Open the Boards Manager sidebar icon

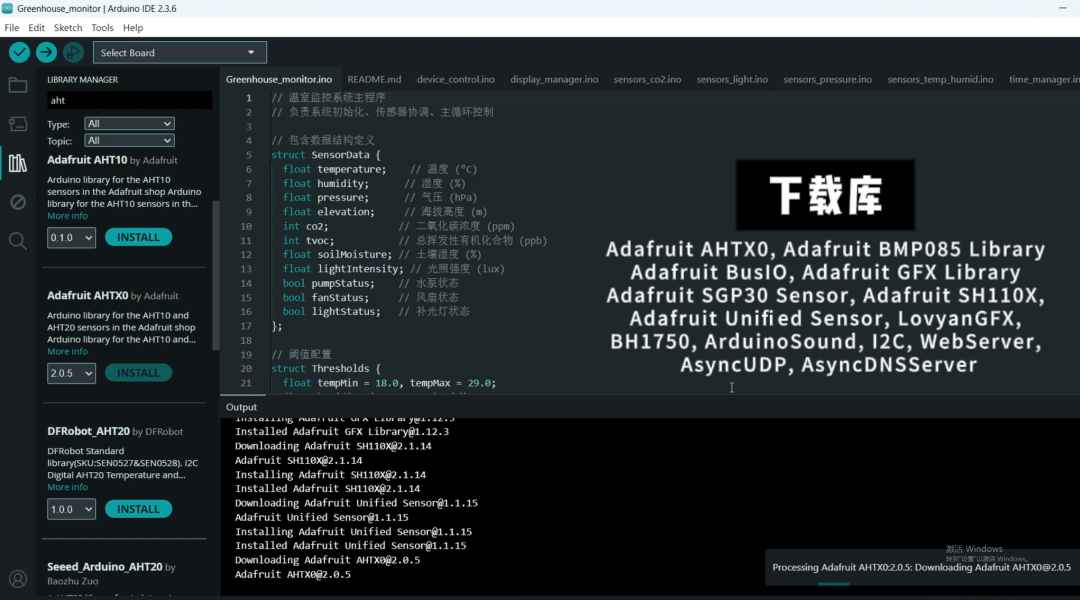coord(18,124)
